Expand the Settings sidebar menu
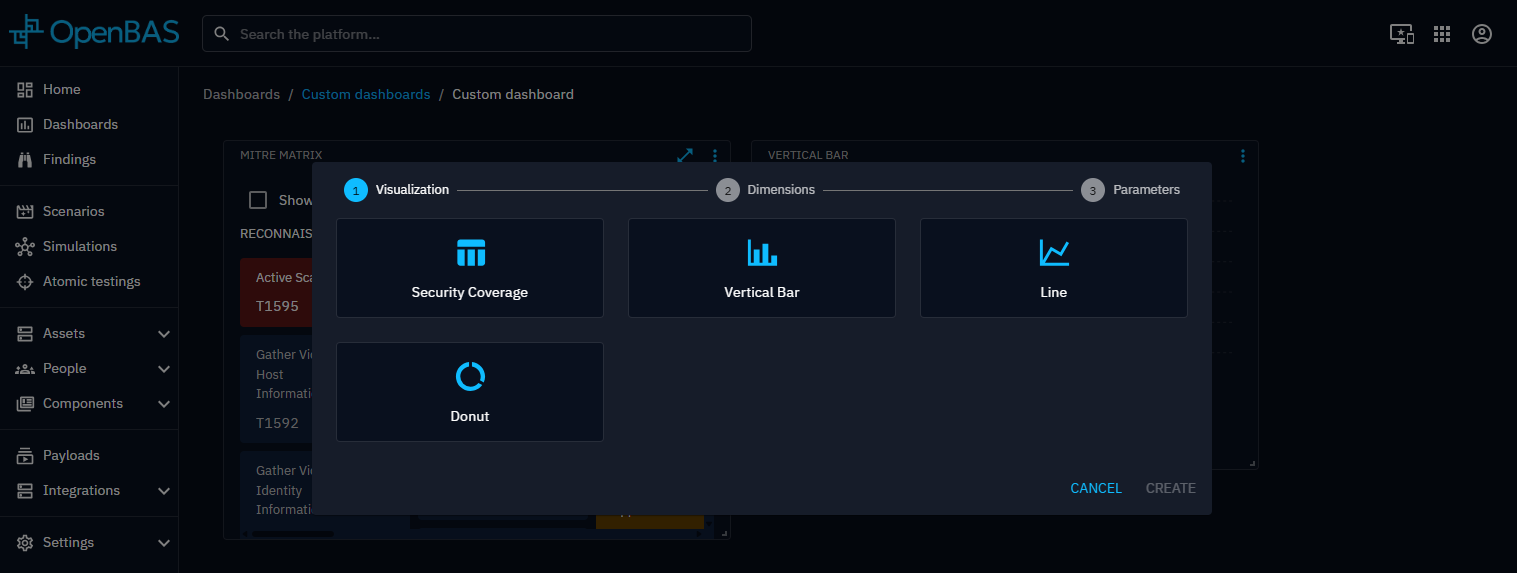 [x=164, y=543]
